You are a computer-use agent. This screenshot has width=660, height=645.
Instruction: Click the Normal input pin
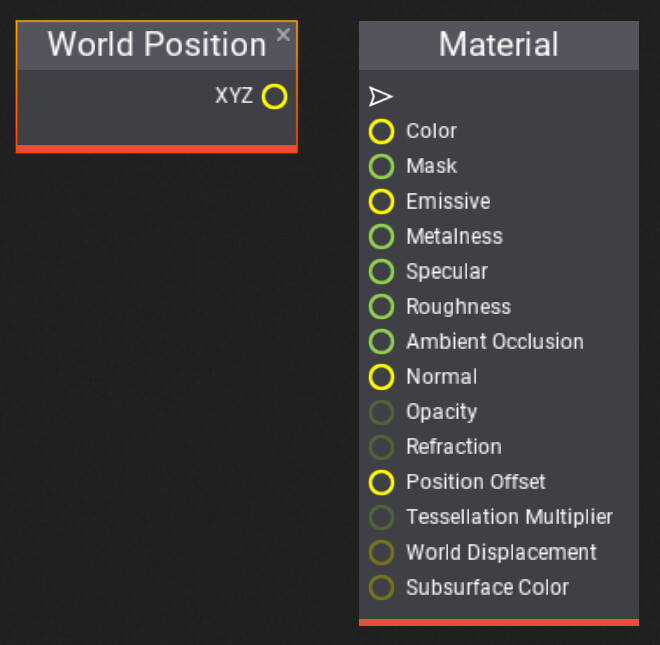(381, 377)
